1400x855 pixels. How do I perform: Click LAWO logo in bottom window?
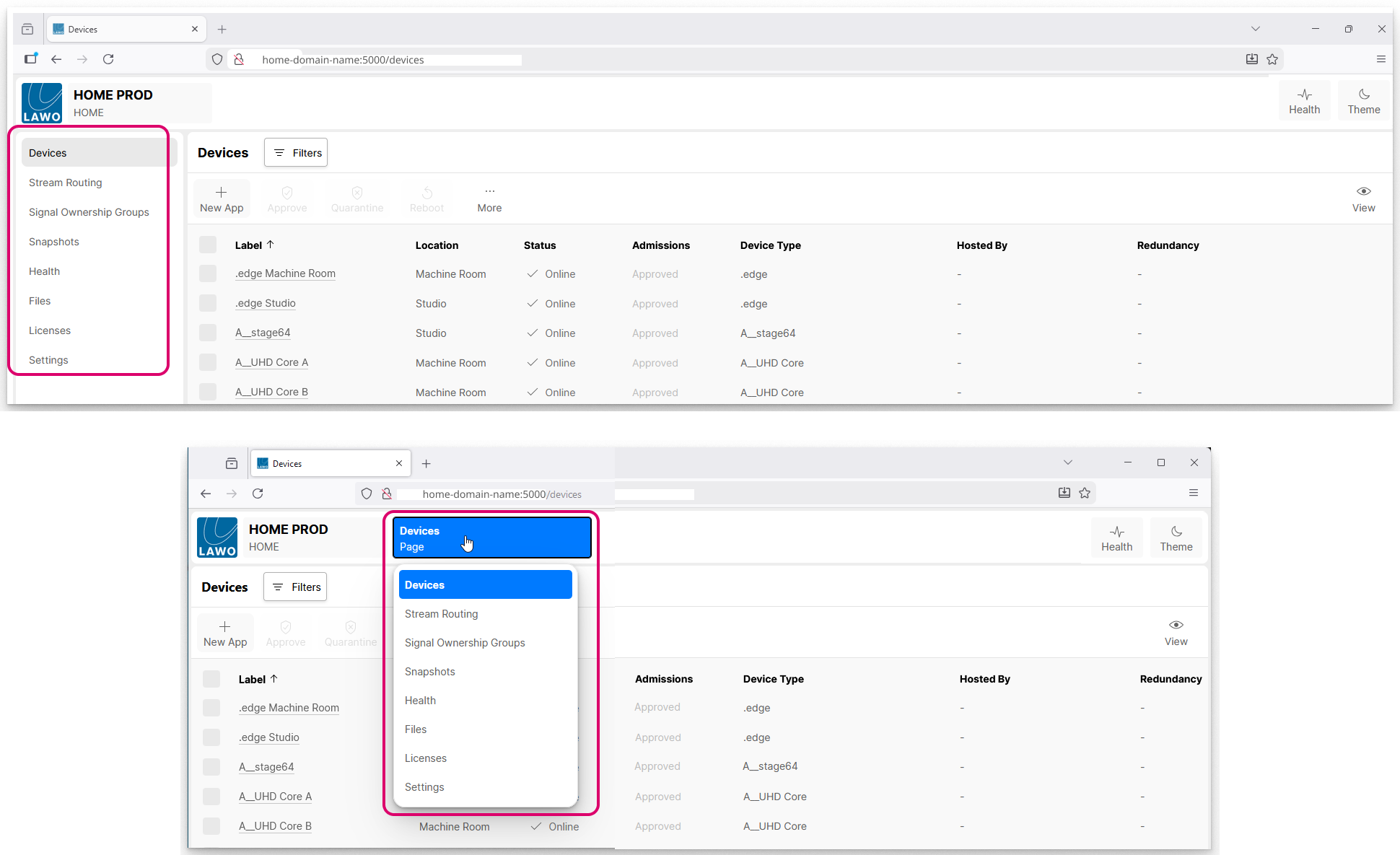[x=217, y=538]
